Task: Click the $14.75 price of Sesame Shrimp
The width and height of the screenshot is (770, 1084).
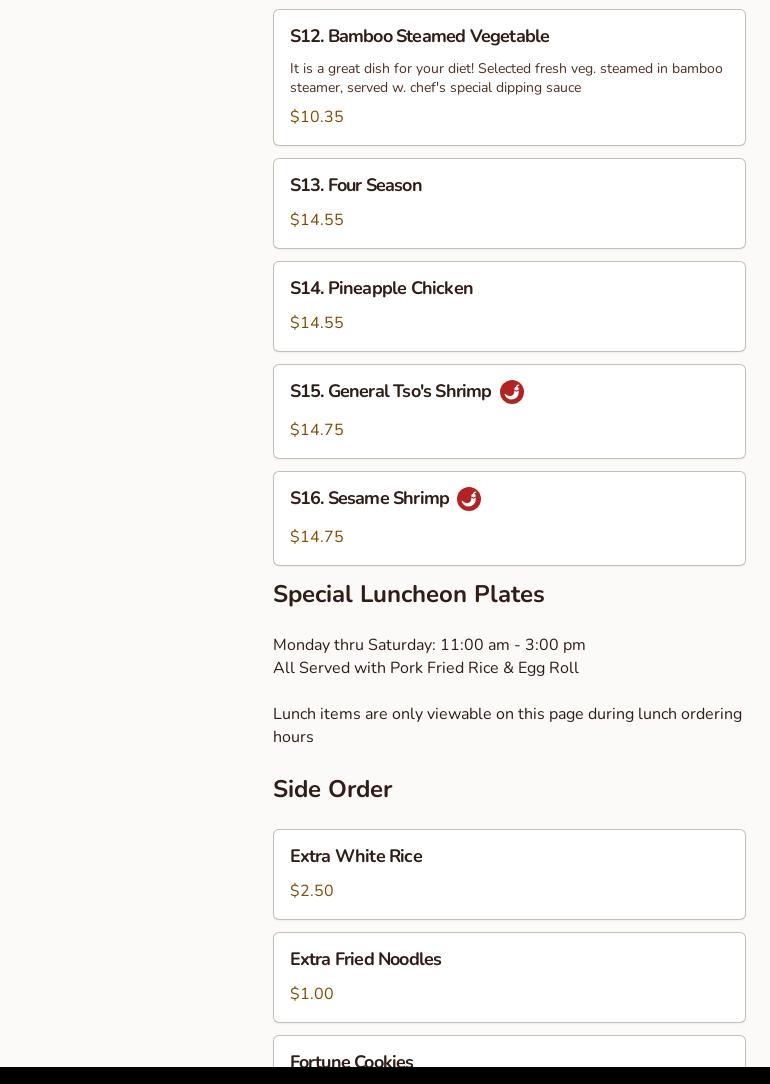Action: click(317, 537)
